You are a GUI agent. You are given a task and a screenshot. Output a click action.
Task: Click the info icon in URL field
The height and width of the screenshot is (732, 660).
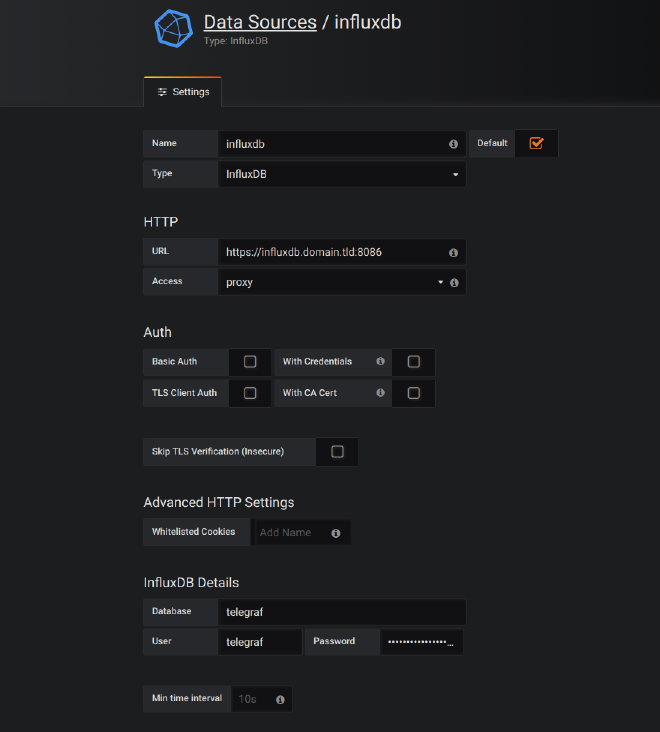(453, 253)
